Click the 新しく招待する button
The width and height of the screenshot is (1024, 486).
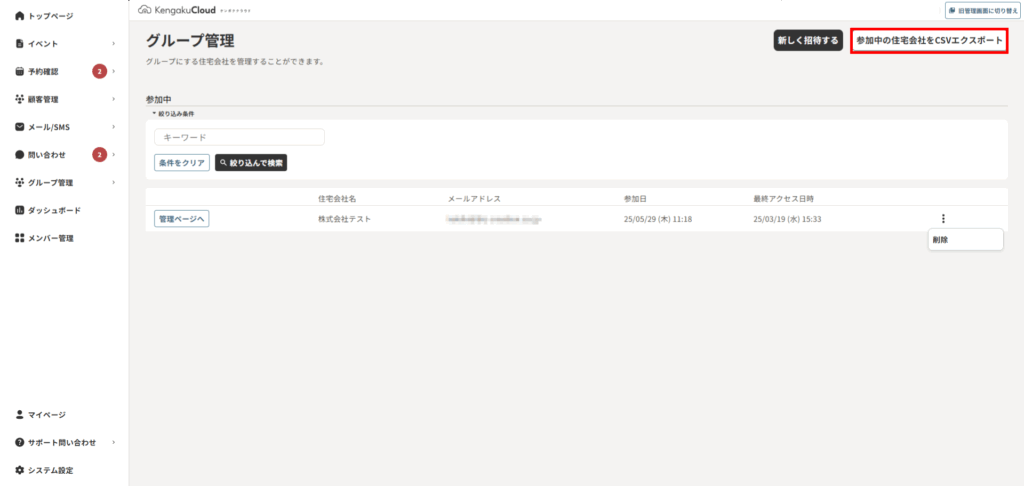point(807,41)
